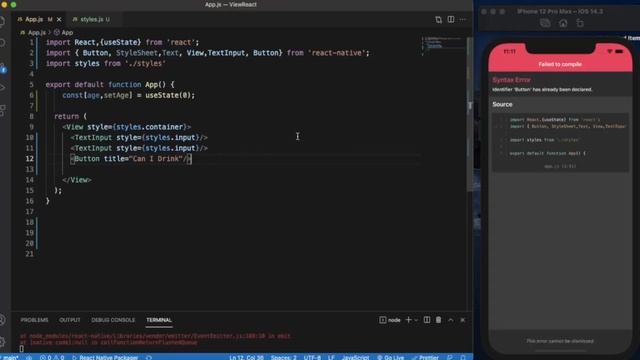Take screenshot in iPhone Simulator toolbar
Screen dimensions: 640x360
click(x=545, y=23)
